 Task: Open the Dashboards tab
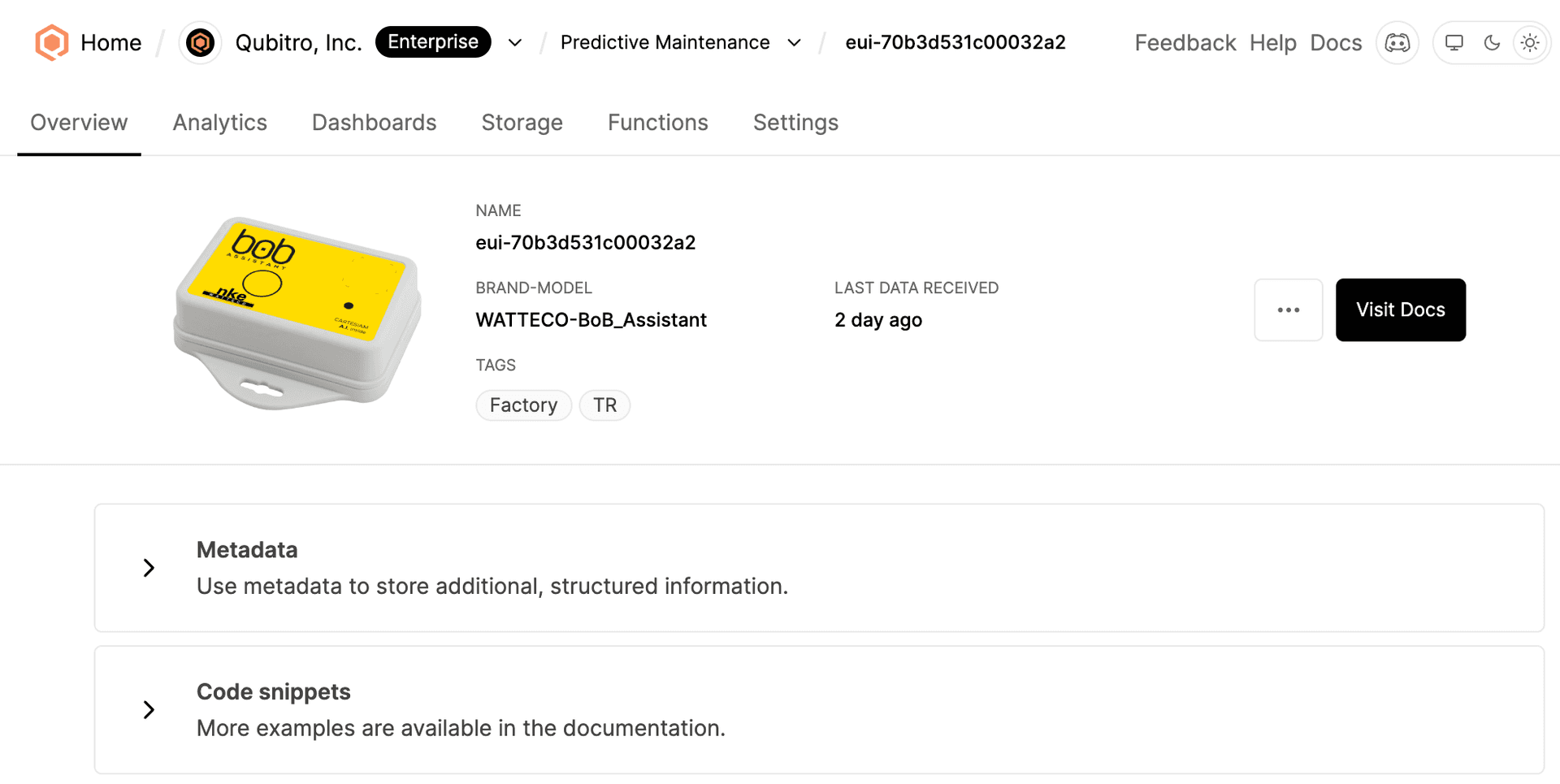click(374, 123)
